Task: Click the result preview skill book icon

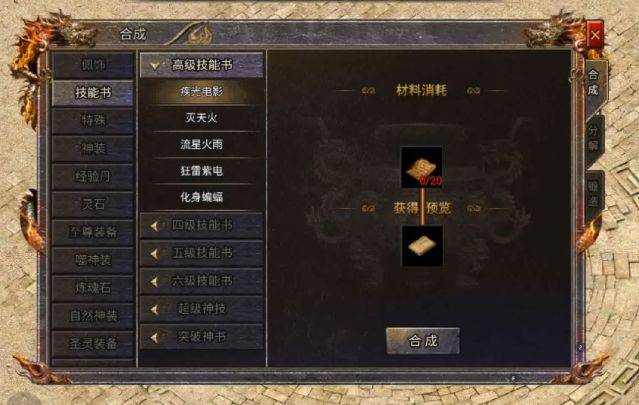Action: (422, 246)
